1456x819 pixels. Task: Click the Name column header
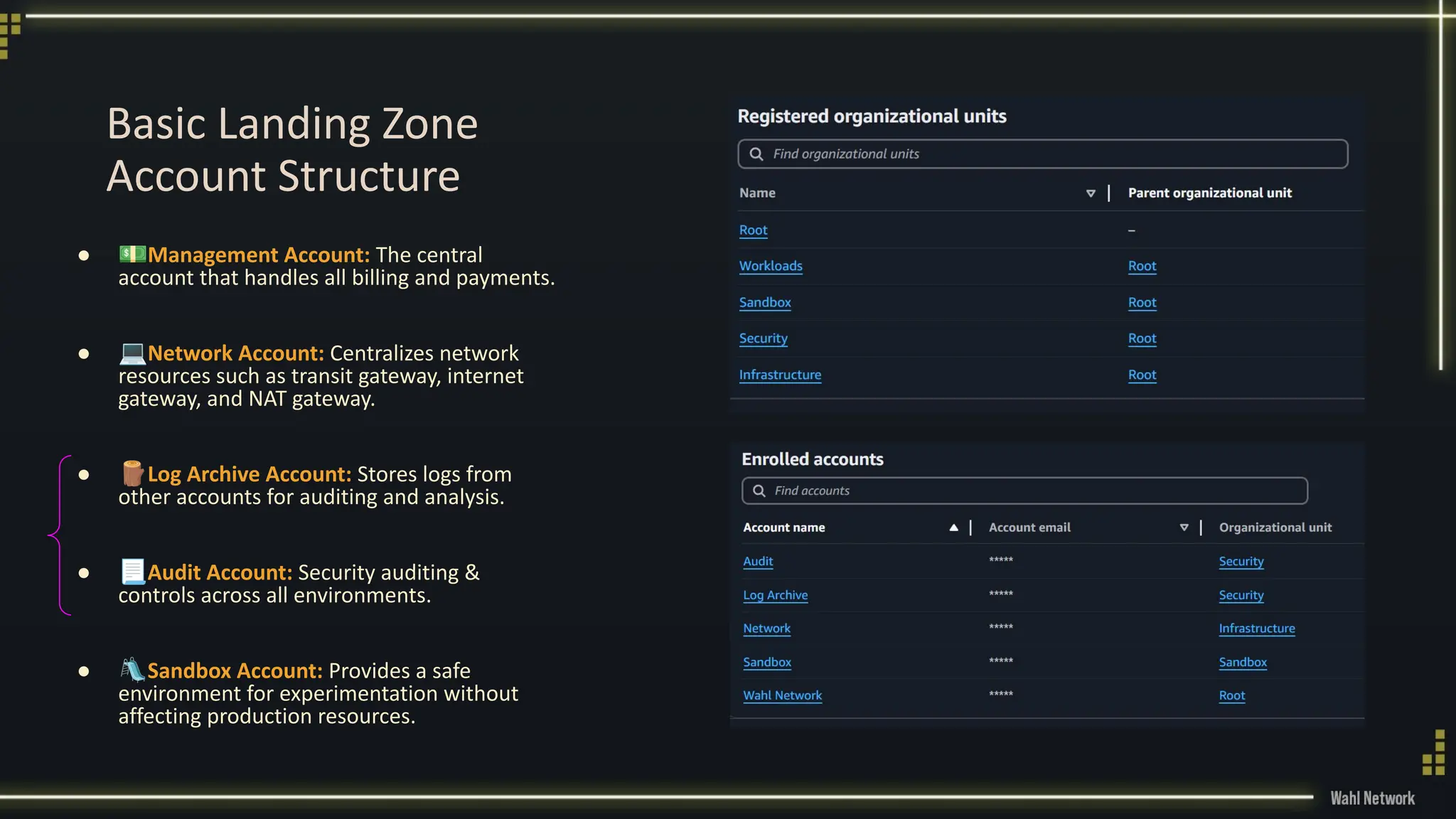[757, 193]
